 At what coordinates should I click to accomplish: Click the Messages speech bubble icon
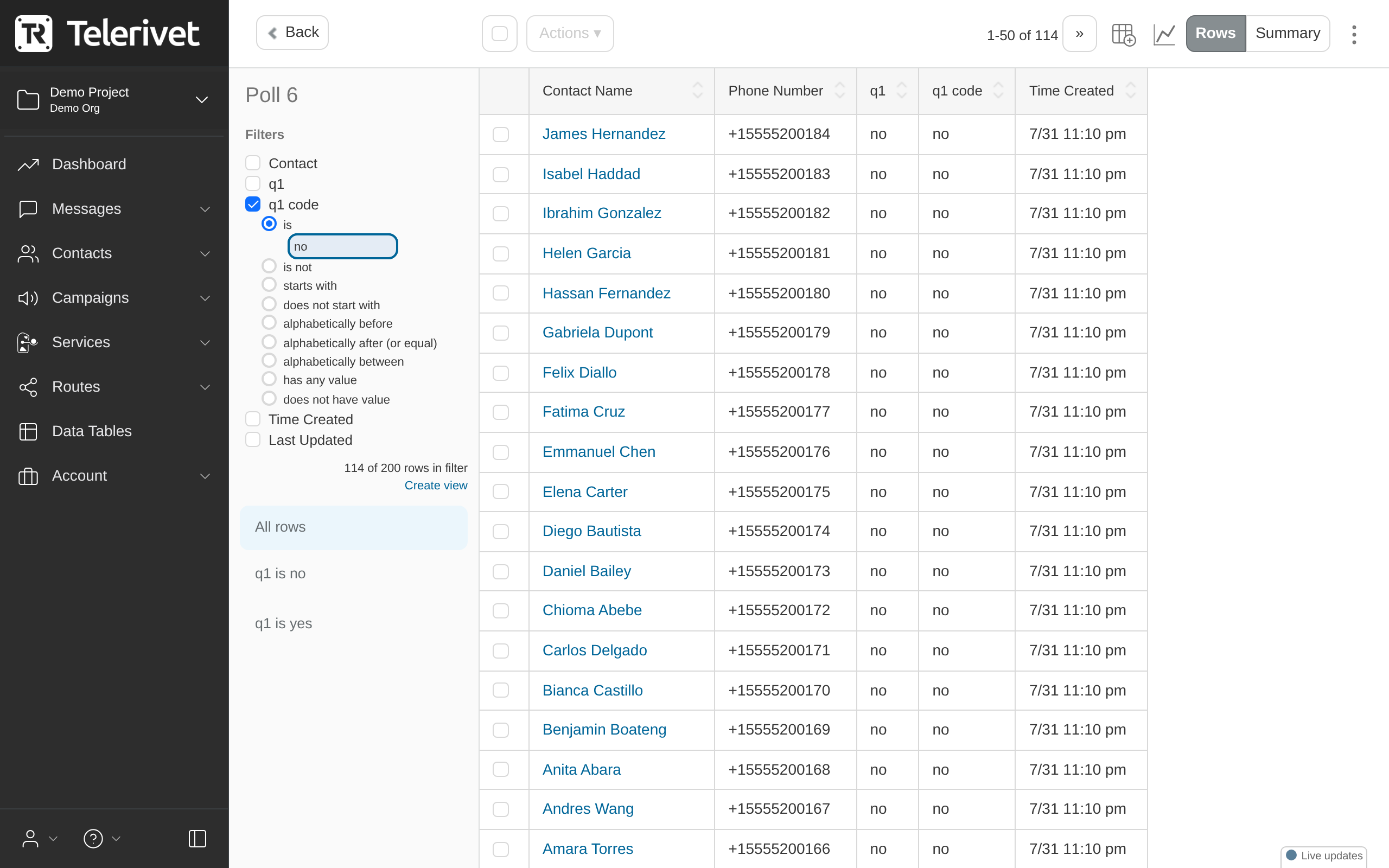pos(28,209)
